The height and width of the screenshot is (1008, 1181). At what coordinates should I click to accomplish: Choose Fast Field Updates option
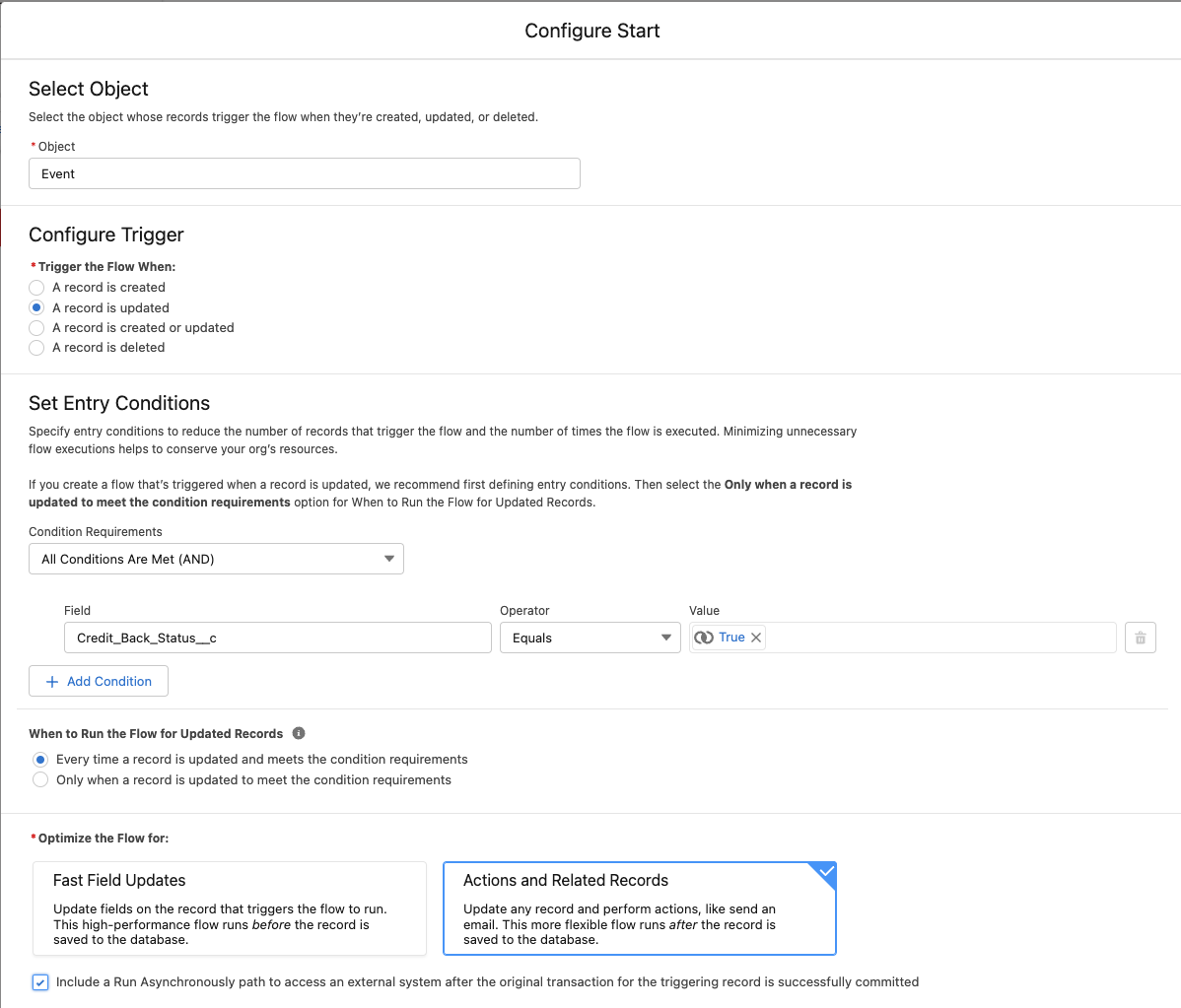coord(230,908)
